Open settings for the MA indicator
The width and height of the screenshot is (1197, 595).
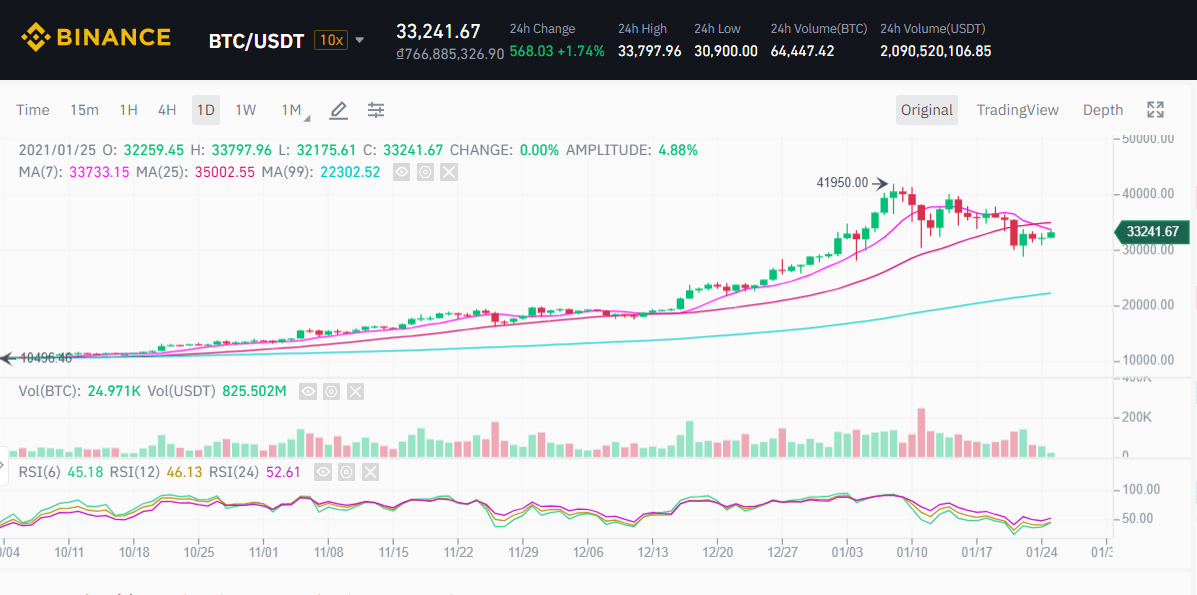[x=425, y=172]
